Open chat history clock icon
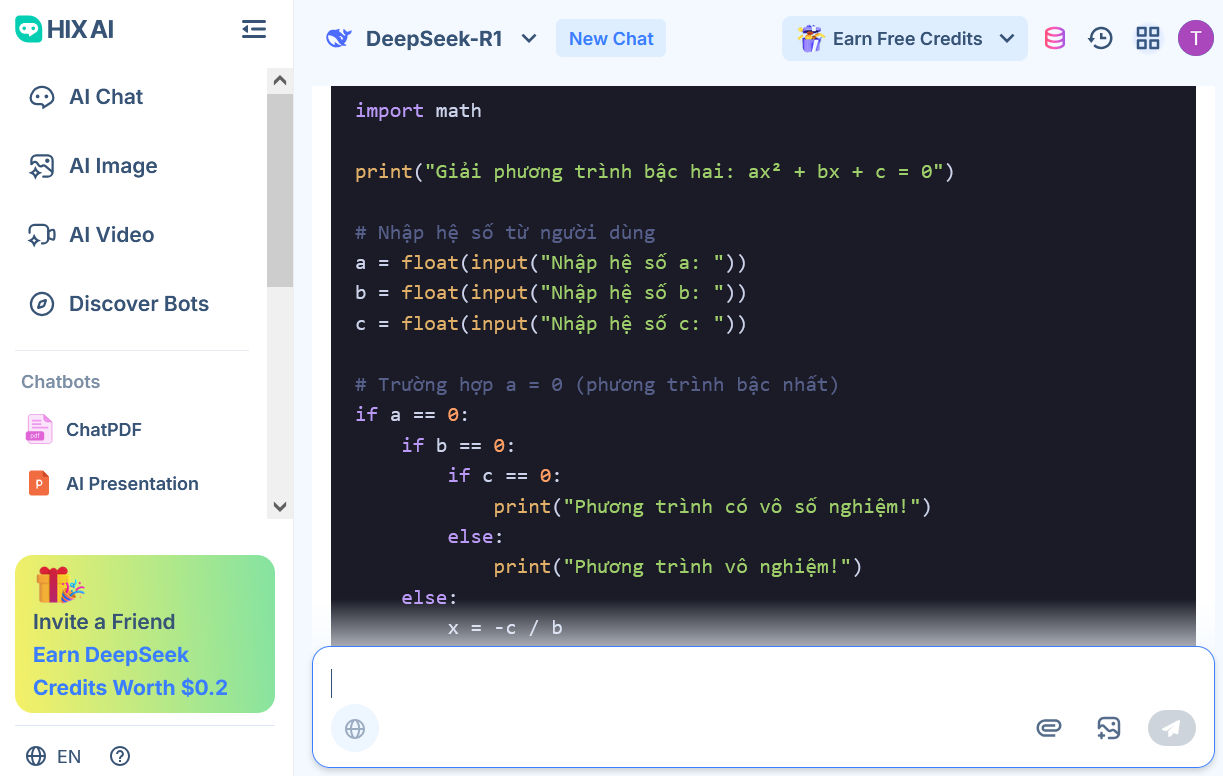 [x=1100, y=39]
